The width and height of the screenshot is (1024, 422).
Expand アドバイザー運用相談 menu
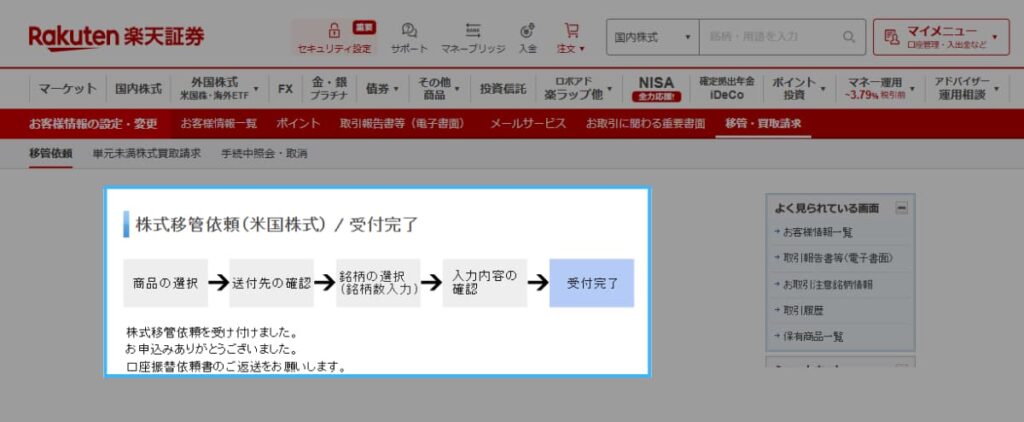point(966,88)
